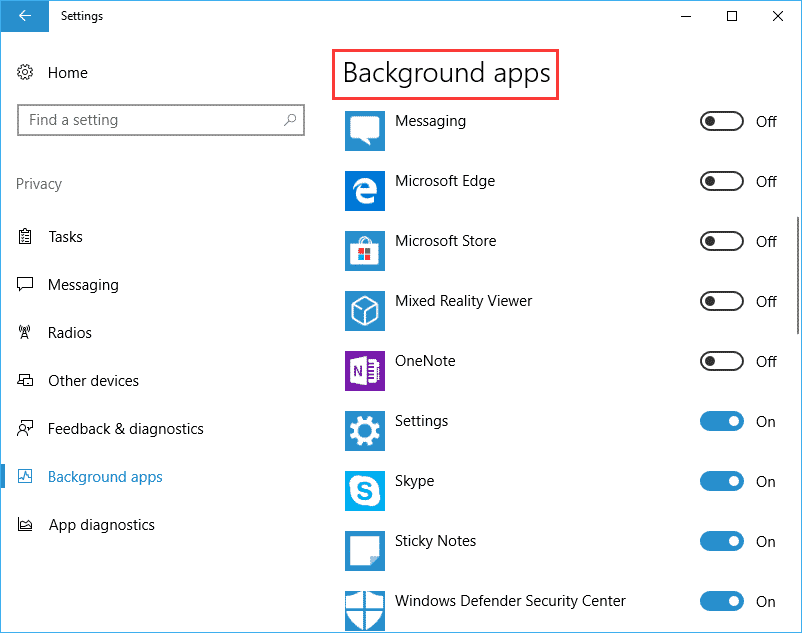Turn off Windows Defender Security Center toggle
The width and height of the screenshot is (802, 633).
coord(722,601)
